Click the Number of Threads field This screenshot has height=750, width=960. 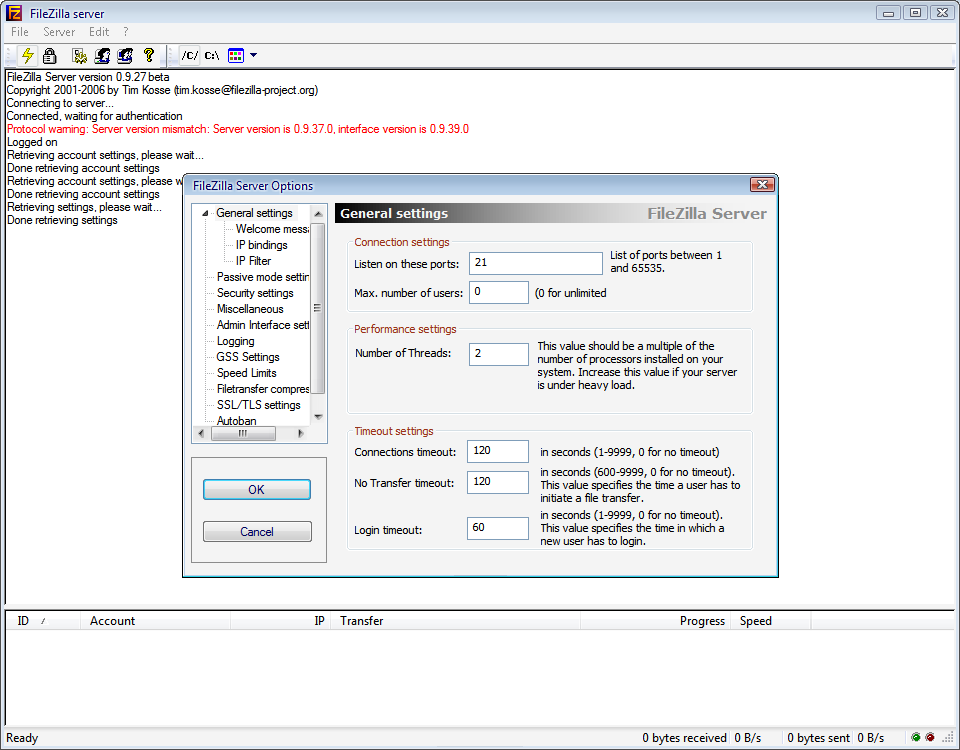coord(498,354)
